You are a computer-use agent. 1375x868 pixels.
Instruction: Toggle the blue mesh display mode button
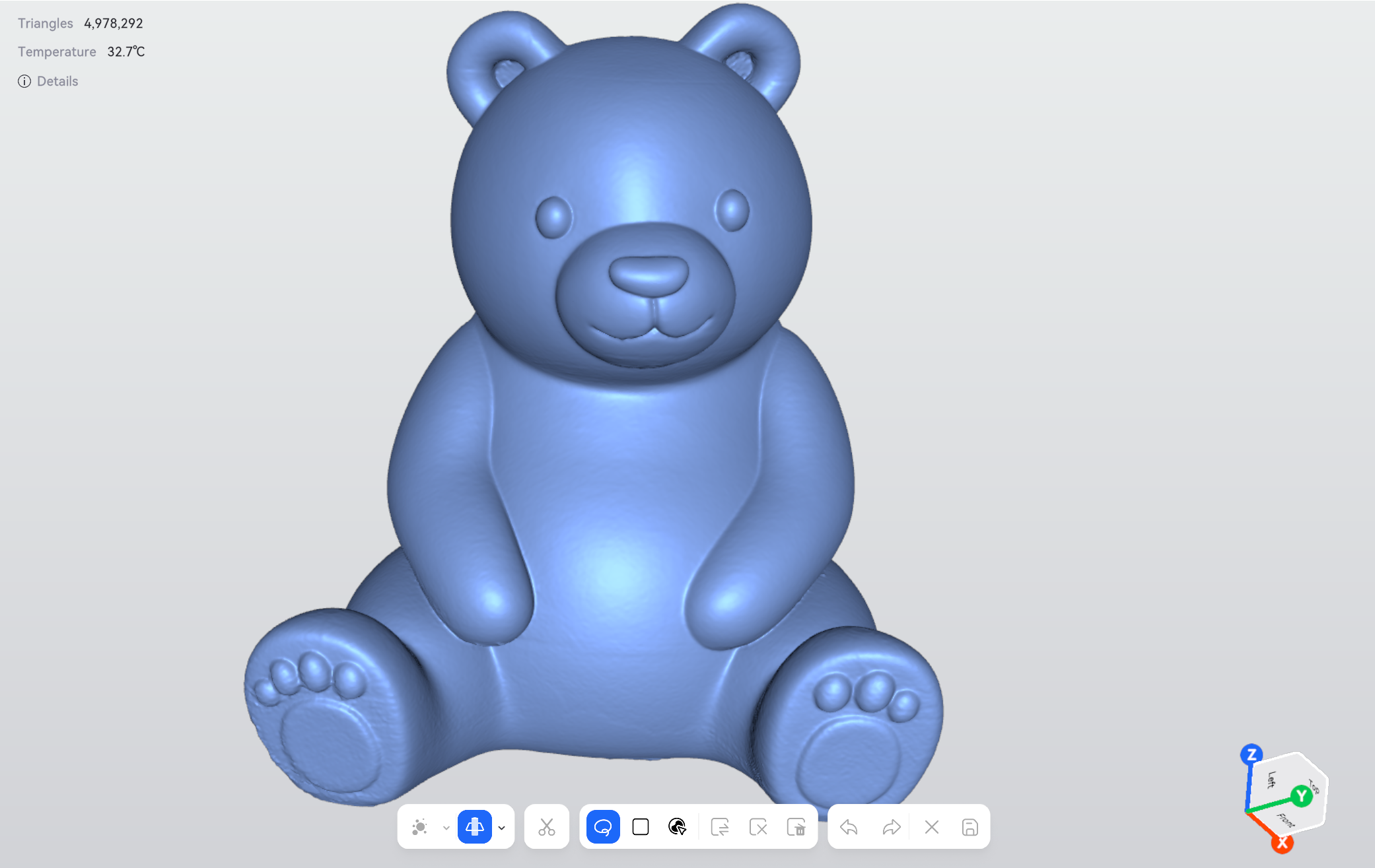coord(475,826)
